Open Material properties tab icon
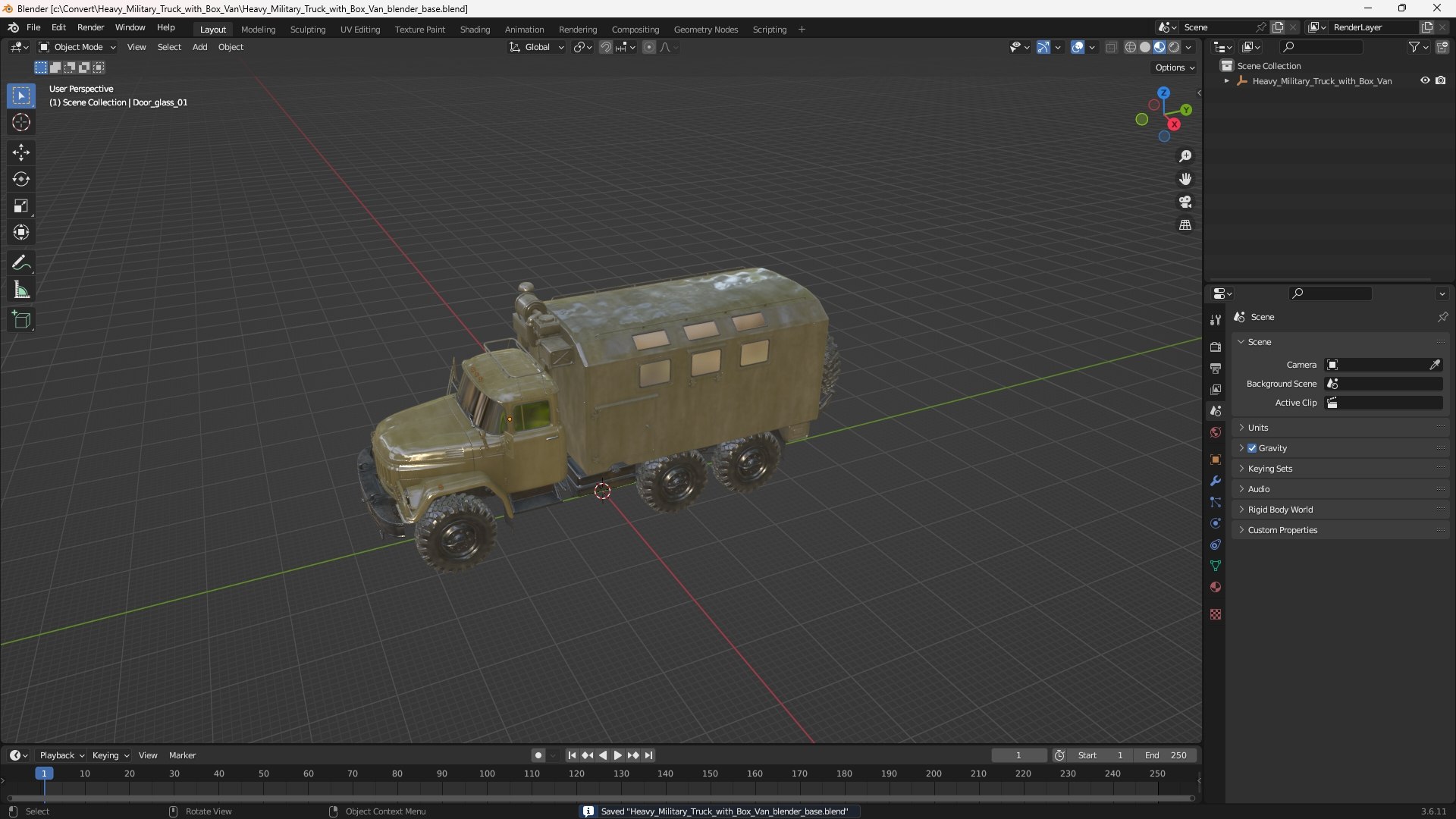The width and height of the screenshot is (1456, 819). [x=1216, y=587]
